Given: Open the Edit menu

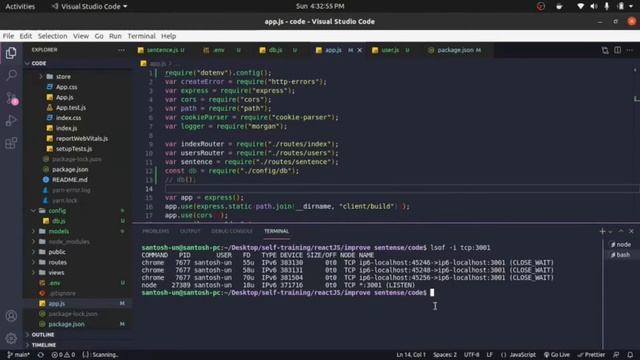Looking at the screenshot, I should click(x=26, y=36).
